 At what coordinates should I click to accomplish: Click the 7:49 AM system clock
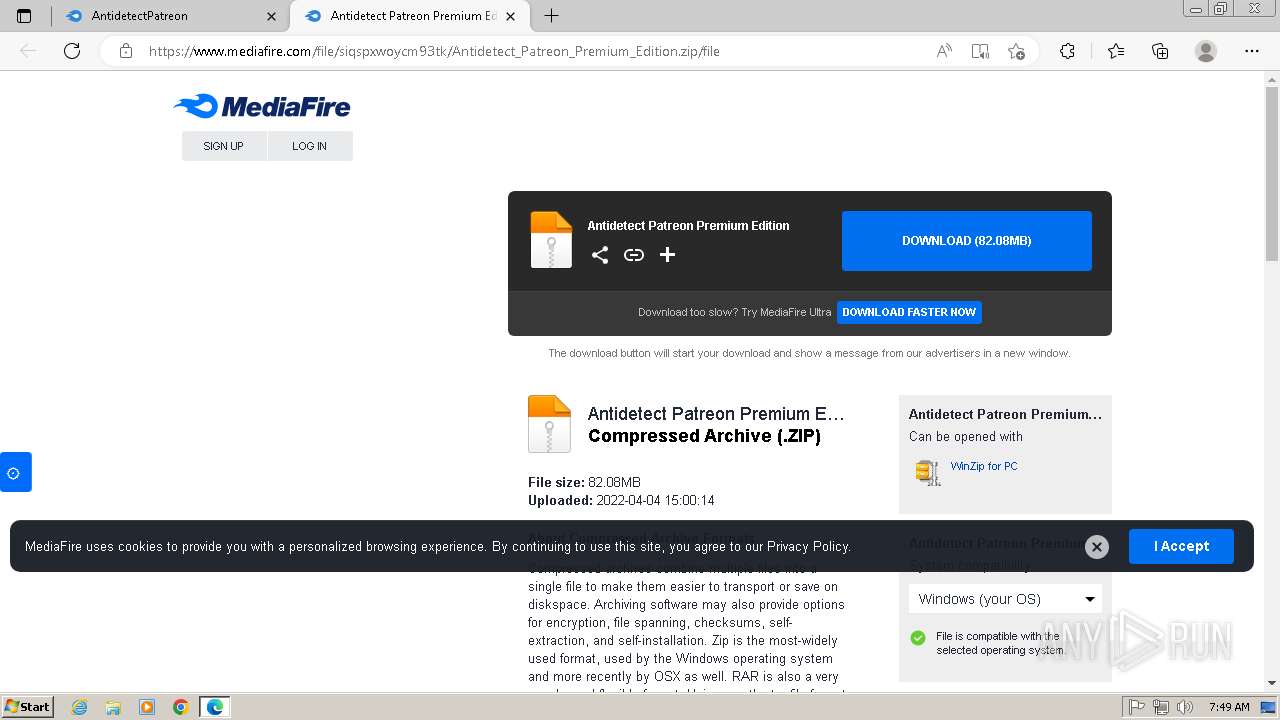tap(1229, 707)
